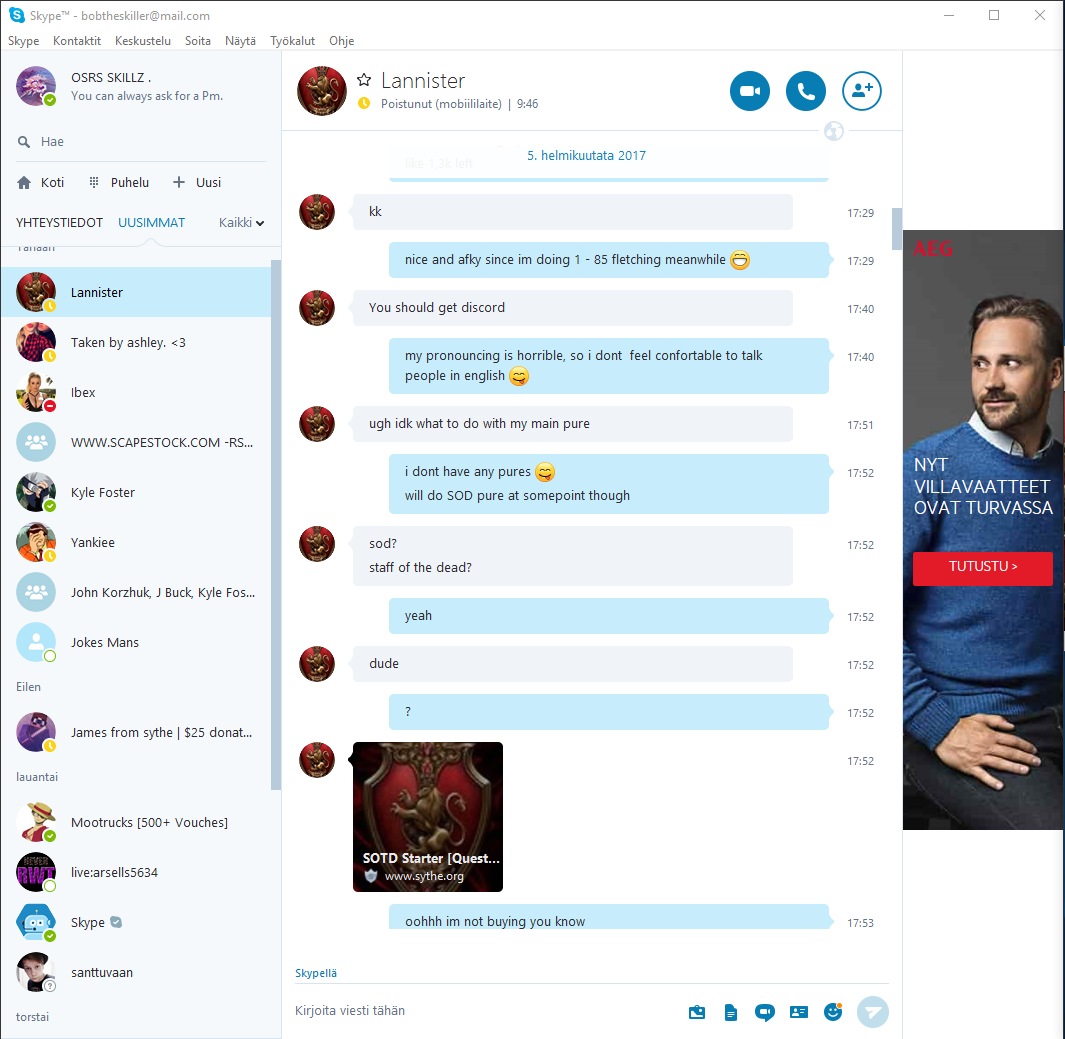Screen dimensions: 1065x1039
Task: Click the 'ugh idk what to do with my main pure' message
Action: tap(573, 424)
